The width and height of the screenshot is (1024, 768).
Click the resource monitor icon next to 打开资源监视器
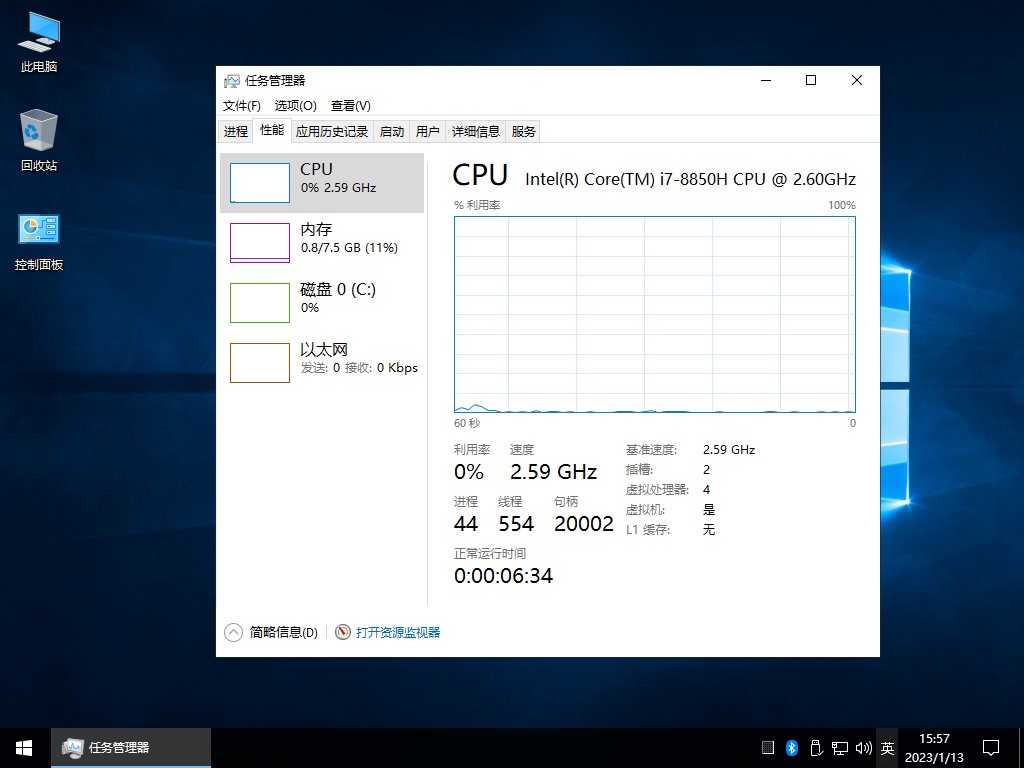343,632
